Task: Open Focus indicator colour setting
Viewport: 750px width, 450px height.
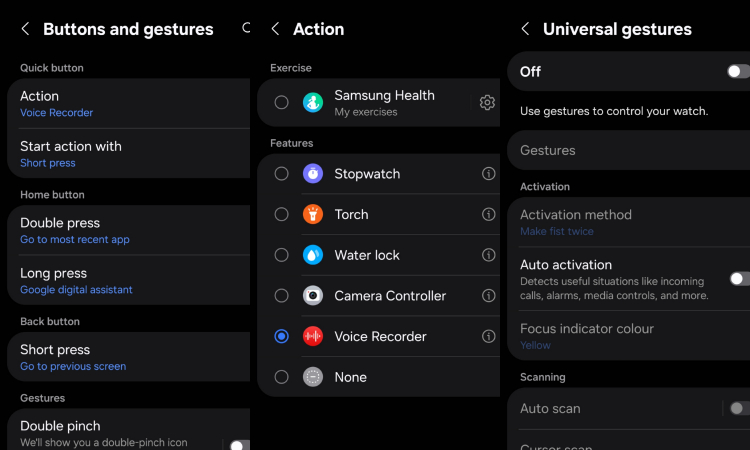Action: point(629,336)
